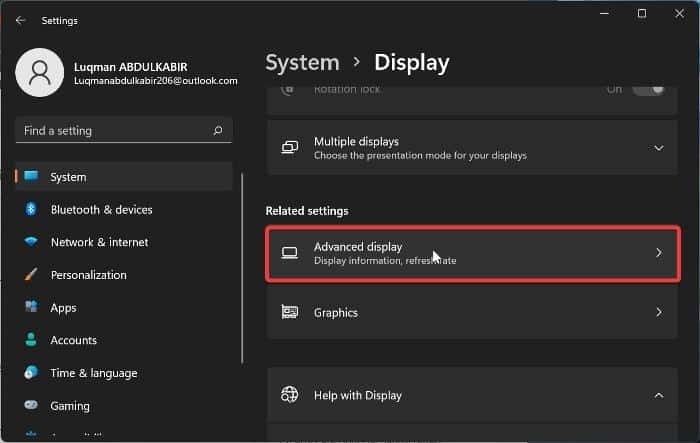
Task: Open Bluetooth & devices settings
Action: [101, 210]
